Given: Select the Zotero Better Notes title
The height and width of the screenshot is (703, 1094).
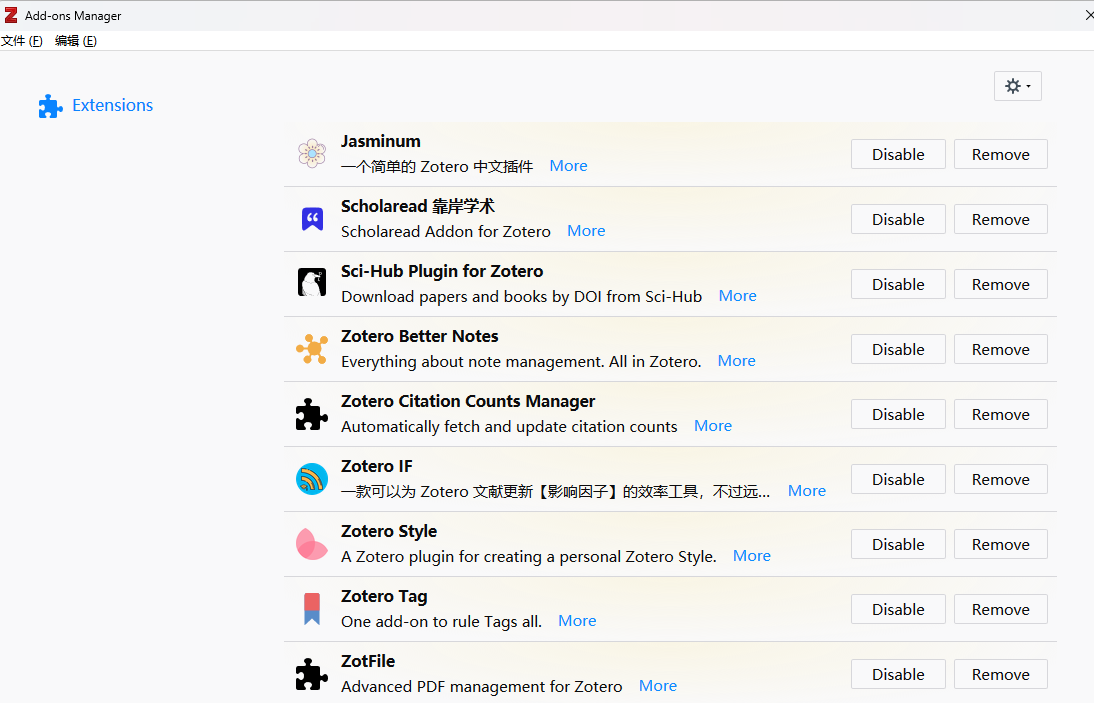Looking at the screenshot, I should (x=419, y=335).
